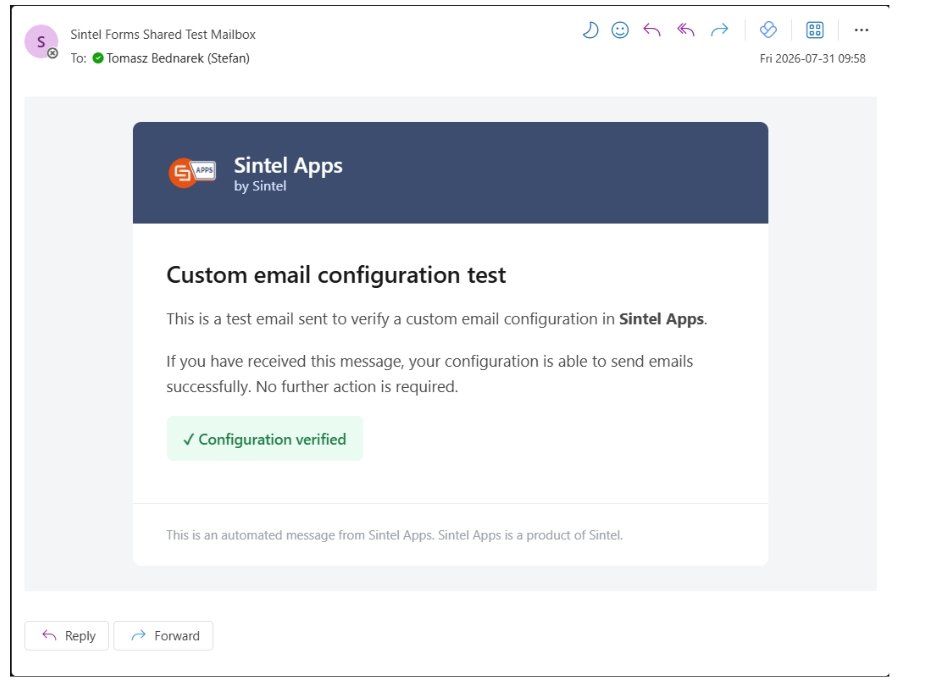Click green verified check beside Tomasz Bednarek
936x686 pixels.
(x=98, y=58)
